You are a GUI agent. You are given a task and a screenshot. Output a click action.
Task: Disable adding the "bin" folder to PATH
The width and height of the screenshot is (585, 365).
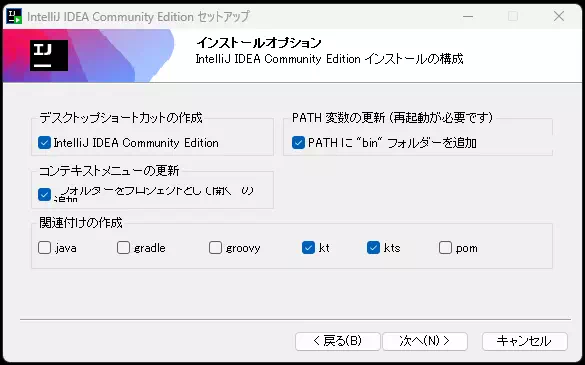[x=298, y=143]
